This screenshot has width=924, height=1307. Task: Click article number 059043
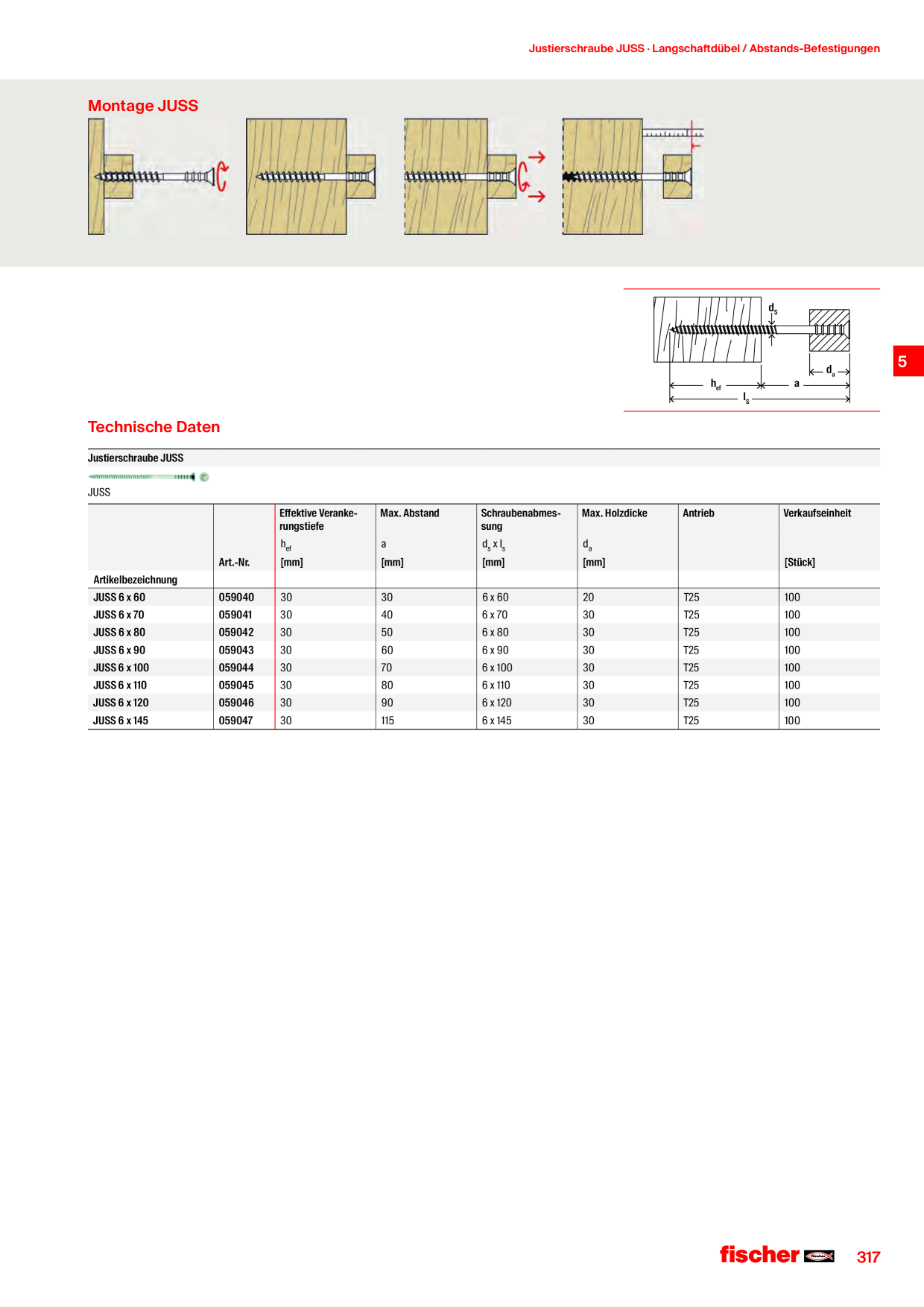(x=236, y=651)
